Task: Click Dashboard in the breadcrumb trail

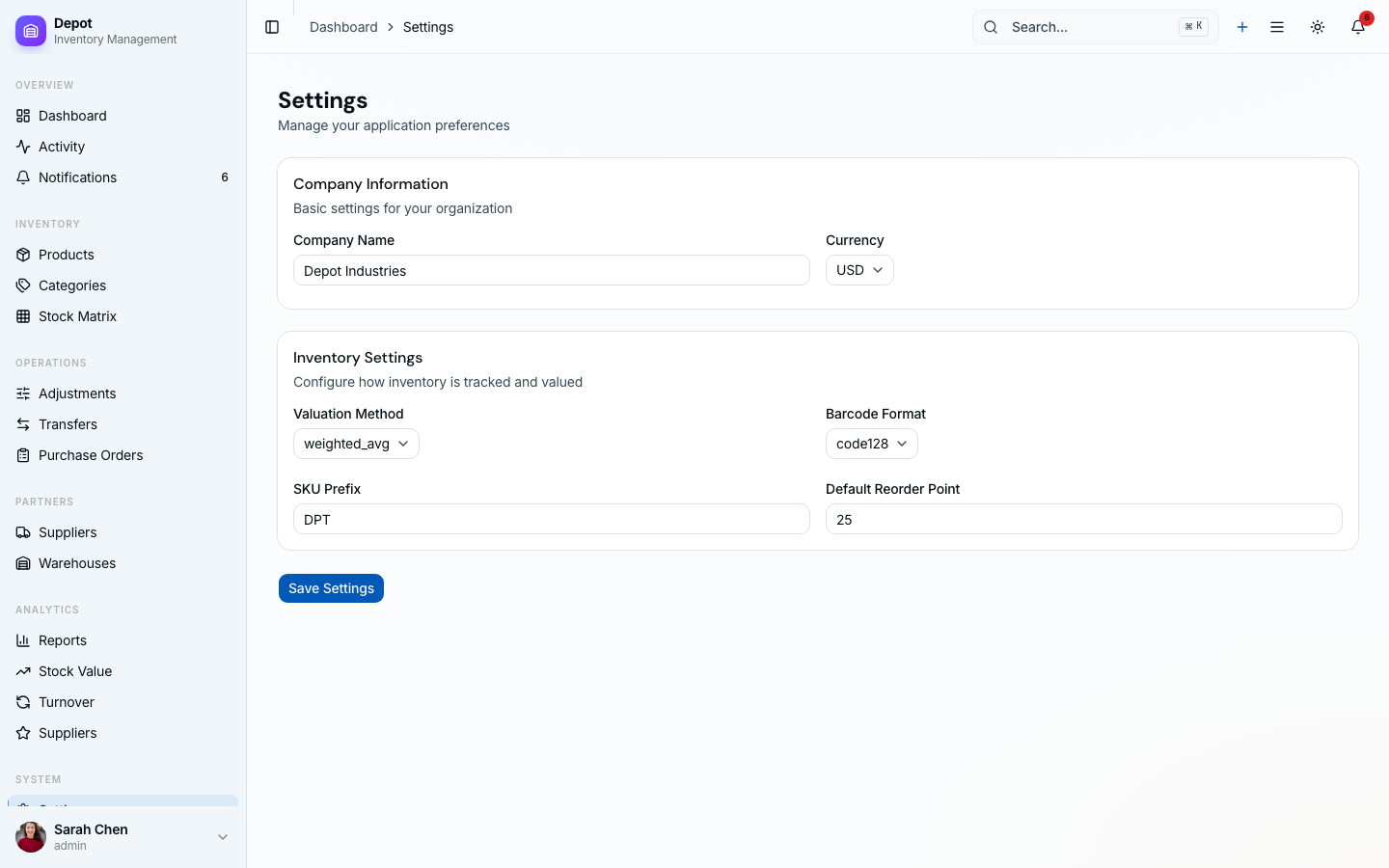Action: click(x=343, y=27)
